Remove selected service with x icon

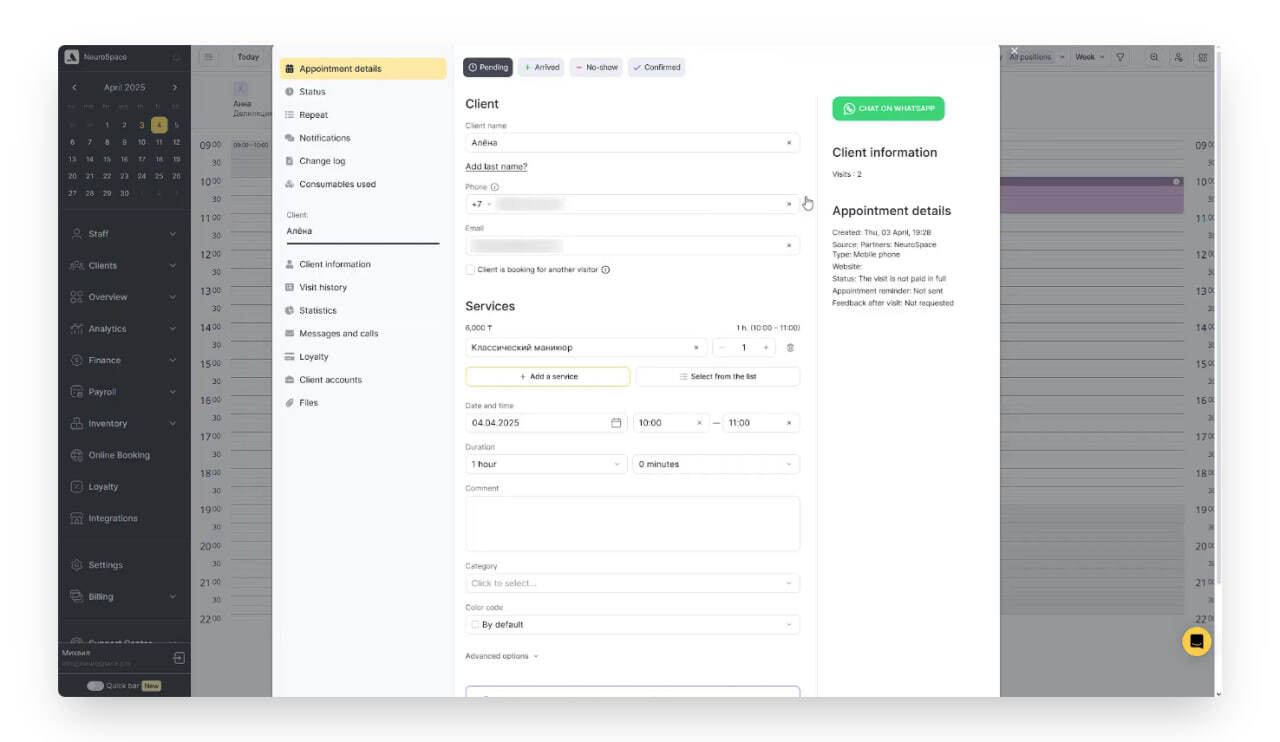coord(696,348)
